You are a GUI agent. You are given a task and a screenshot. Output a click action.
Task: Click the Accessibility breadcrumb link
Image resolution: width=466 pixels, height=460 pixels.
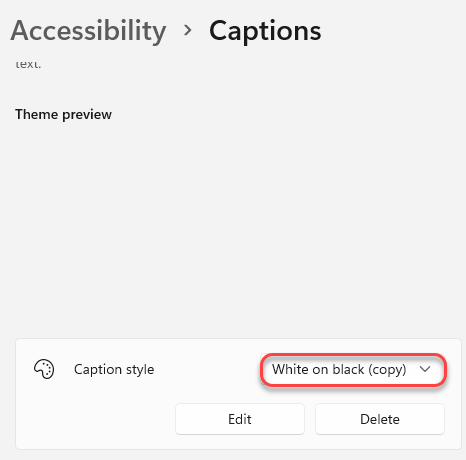pos(88,31)
